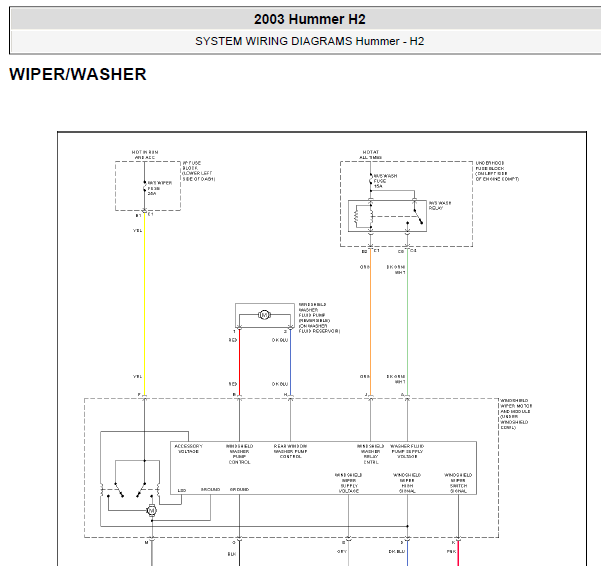Click the washer fluid pump motor symbol
Screen dimensions: 601x566
click(x=264, y=315)
